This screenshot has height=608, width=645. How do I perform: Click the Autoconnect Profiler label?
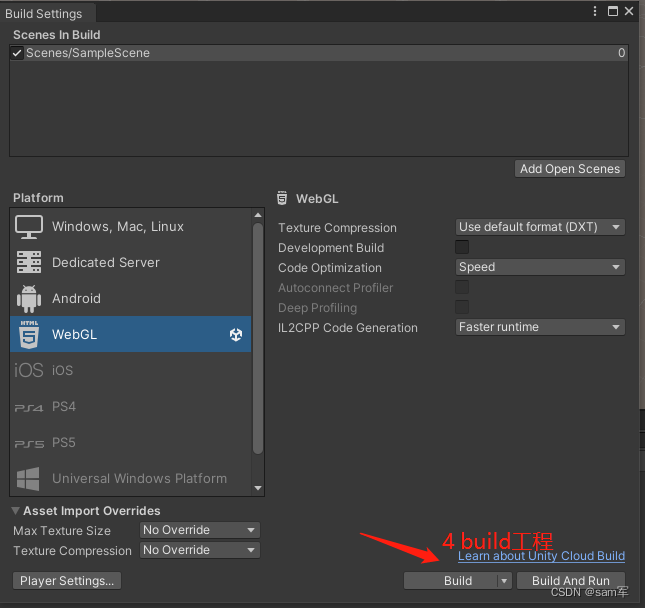click(x=336, y=288)
